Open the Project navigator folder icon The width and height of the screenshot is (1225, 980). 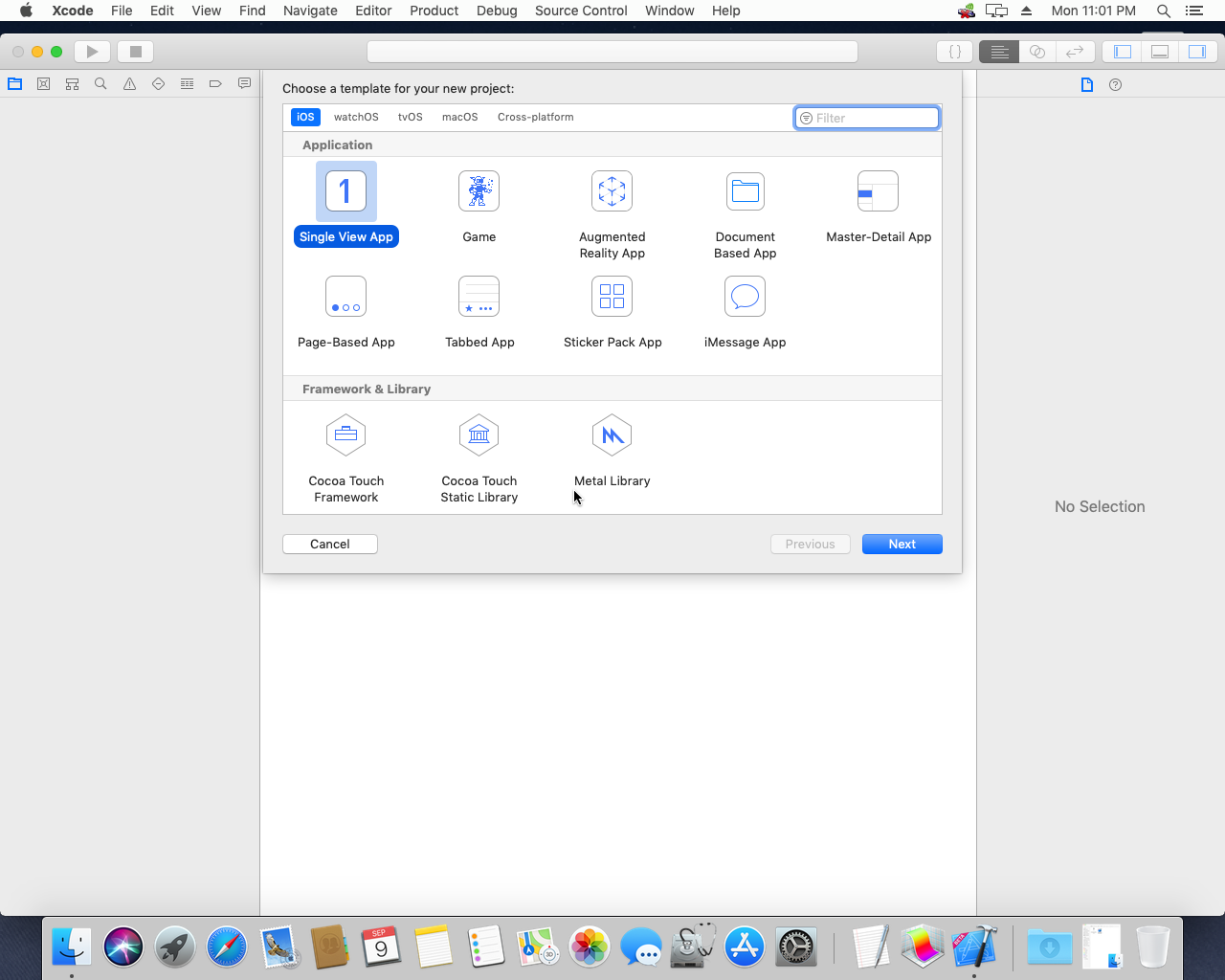coord(14,84)
